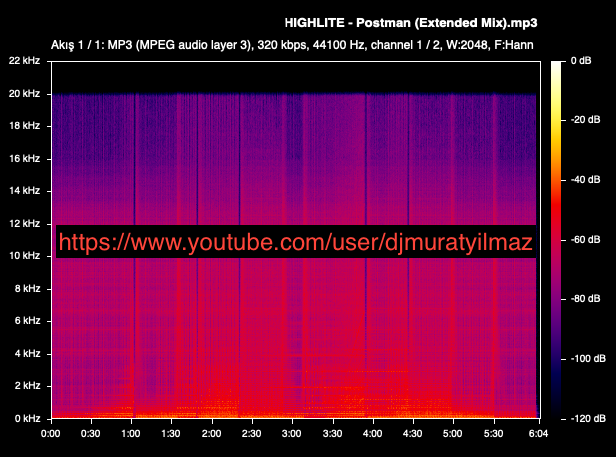
Task: Click the 5:00 time label
Action: tap(453, 434)
